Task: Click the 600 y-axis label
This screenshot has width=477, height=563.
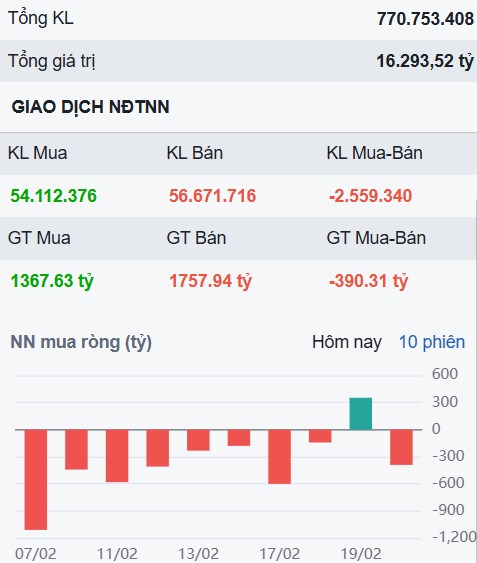Action: tap(445, 374)
